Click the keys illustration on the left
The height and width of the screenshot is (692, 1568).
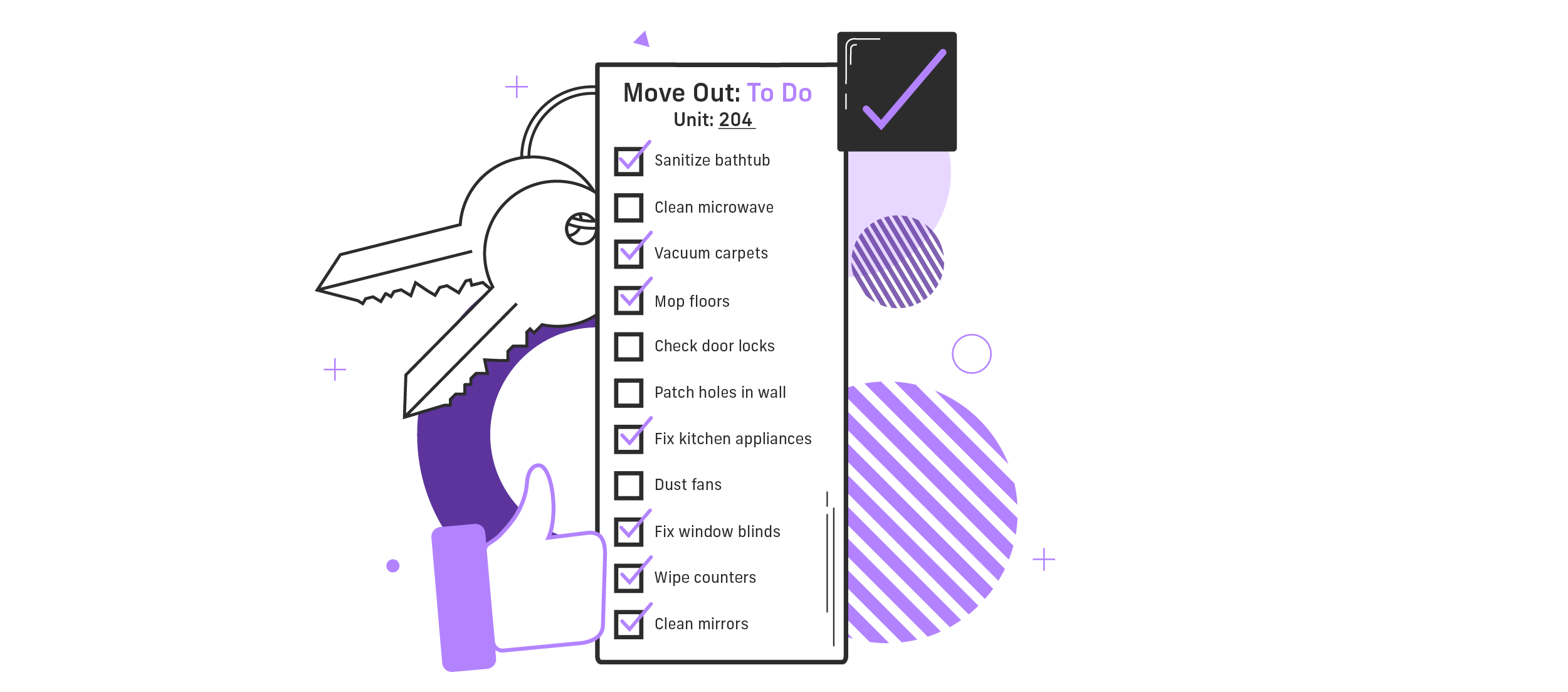450,250
